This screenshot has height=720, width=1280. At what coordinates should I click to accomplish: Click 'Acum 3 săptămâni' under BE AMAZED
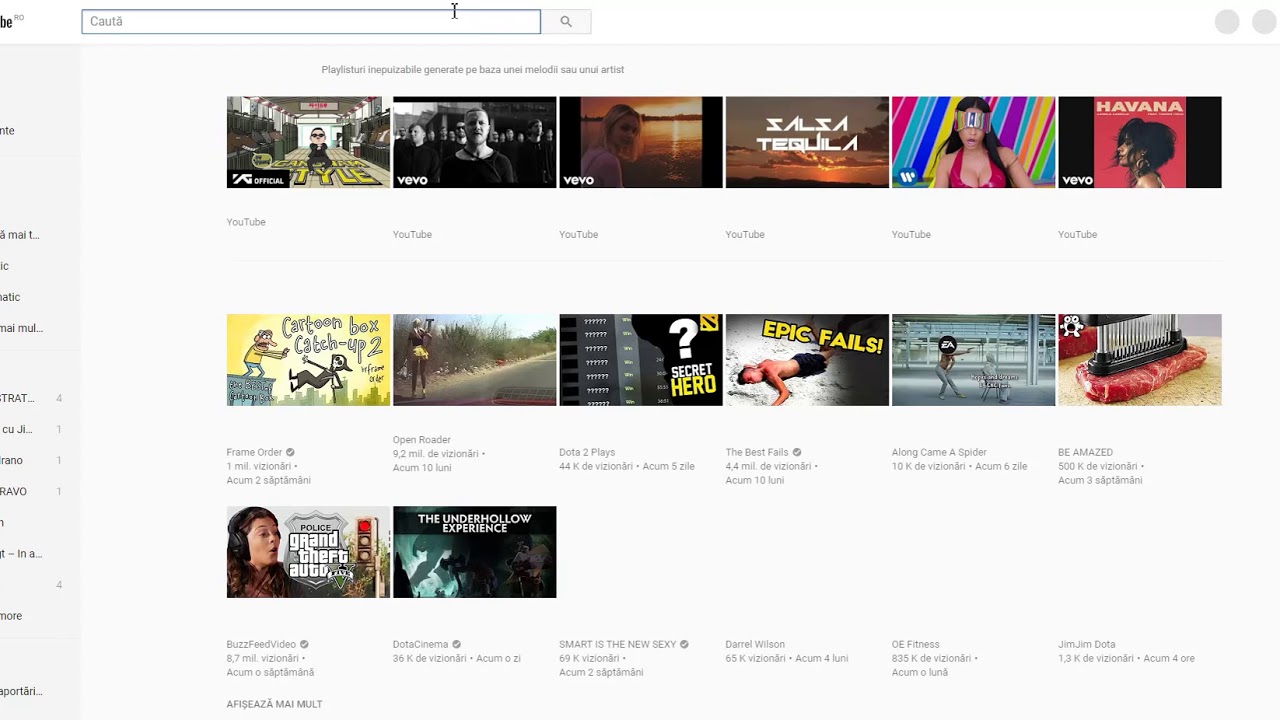pos(1100,480)
